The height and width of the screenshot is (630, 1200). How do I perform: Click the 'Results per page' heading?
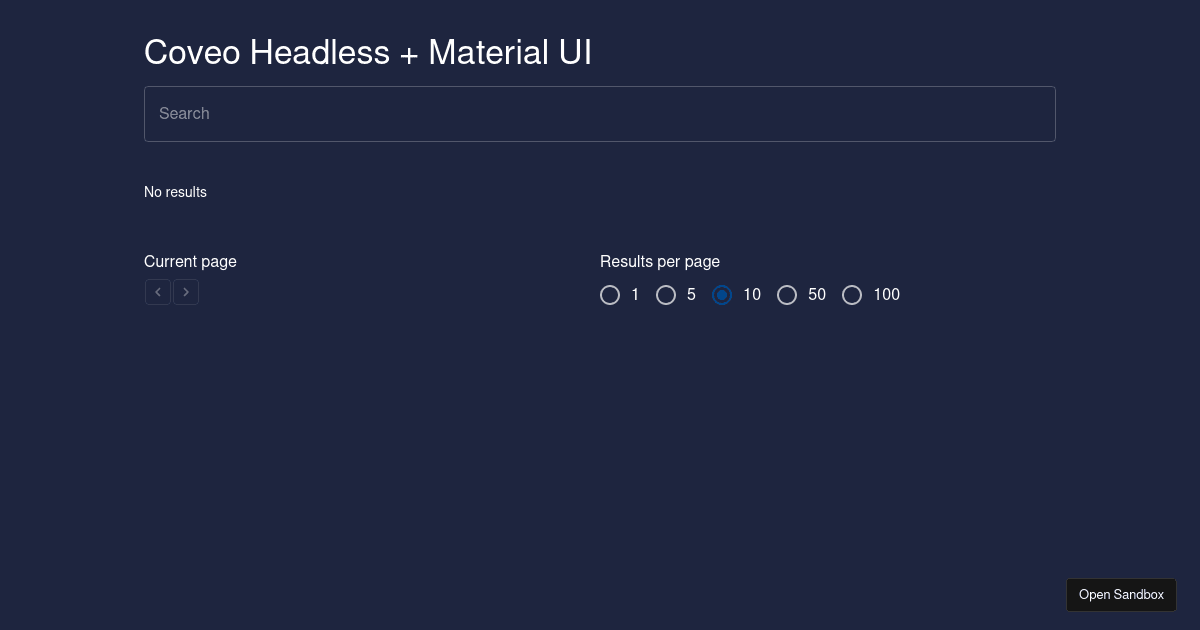[660, 261]
